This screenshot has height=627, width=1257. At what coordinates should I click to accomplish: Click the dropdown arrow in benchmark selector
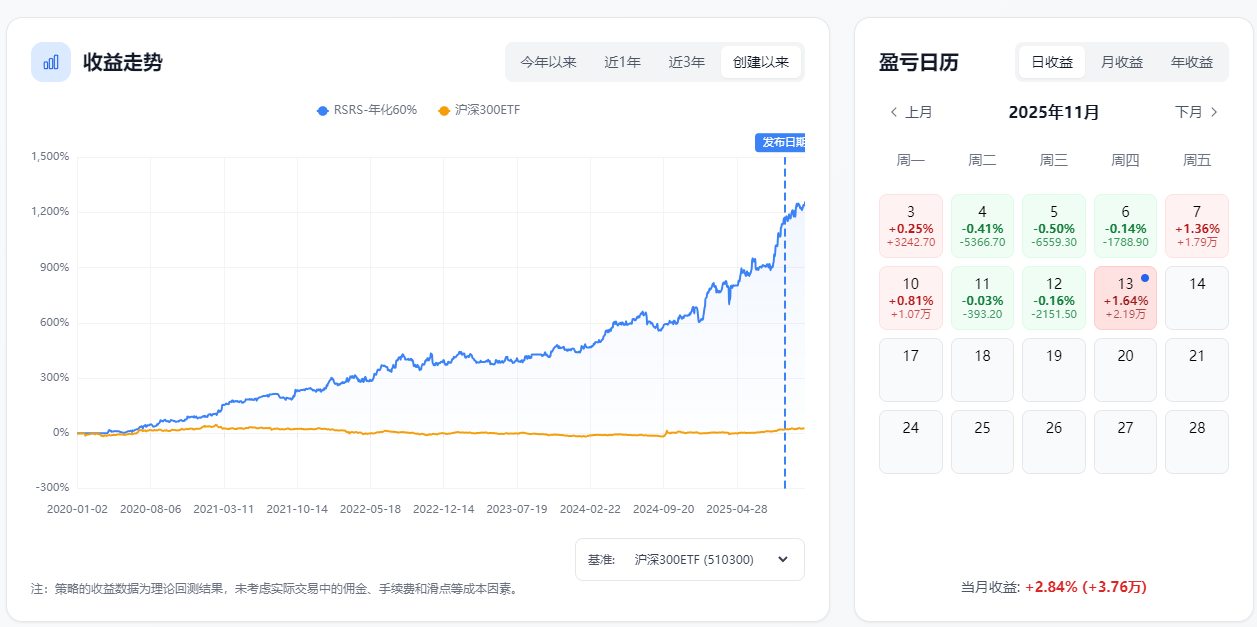point(782,560)
